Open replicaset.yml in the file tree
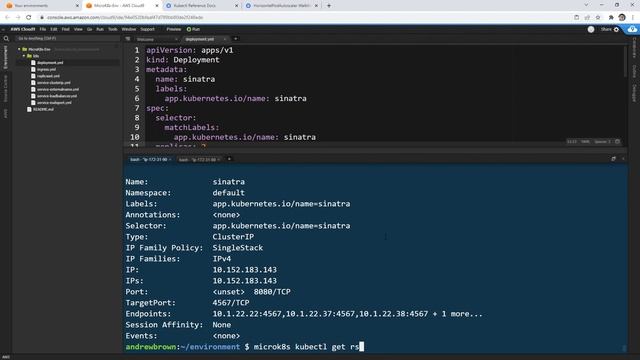 (x=48, y=76)
